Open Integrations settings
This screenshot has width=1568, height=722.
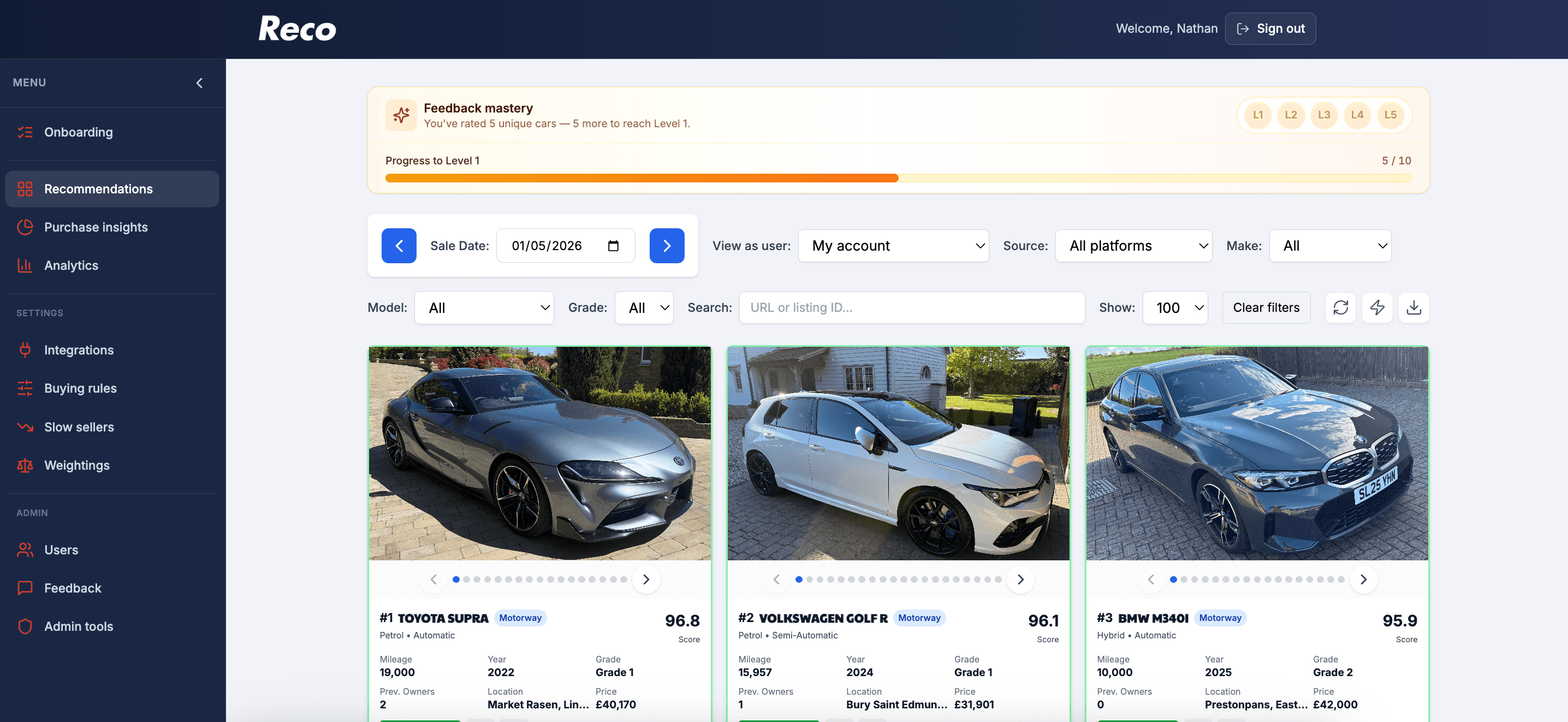click(x=112, y=350)
